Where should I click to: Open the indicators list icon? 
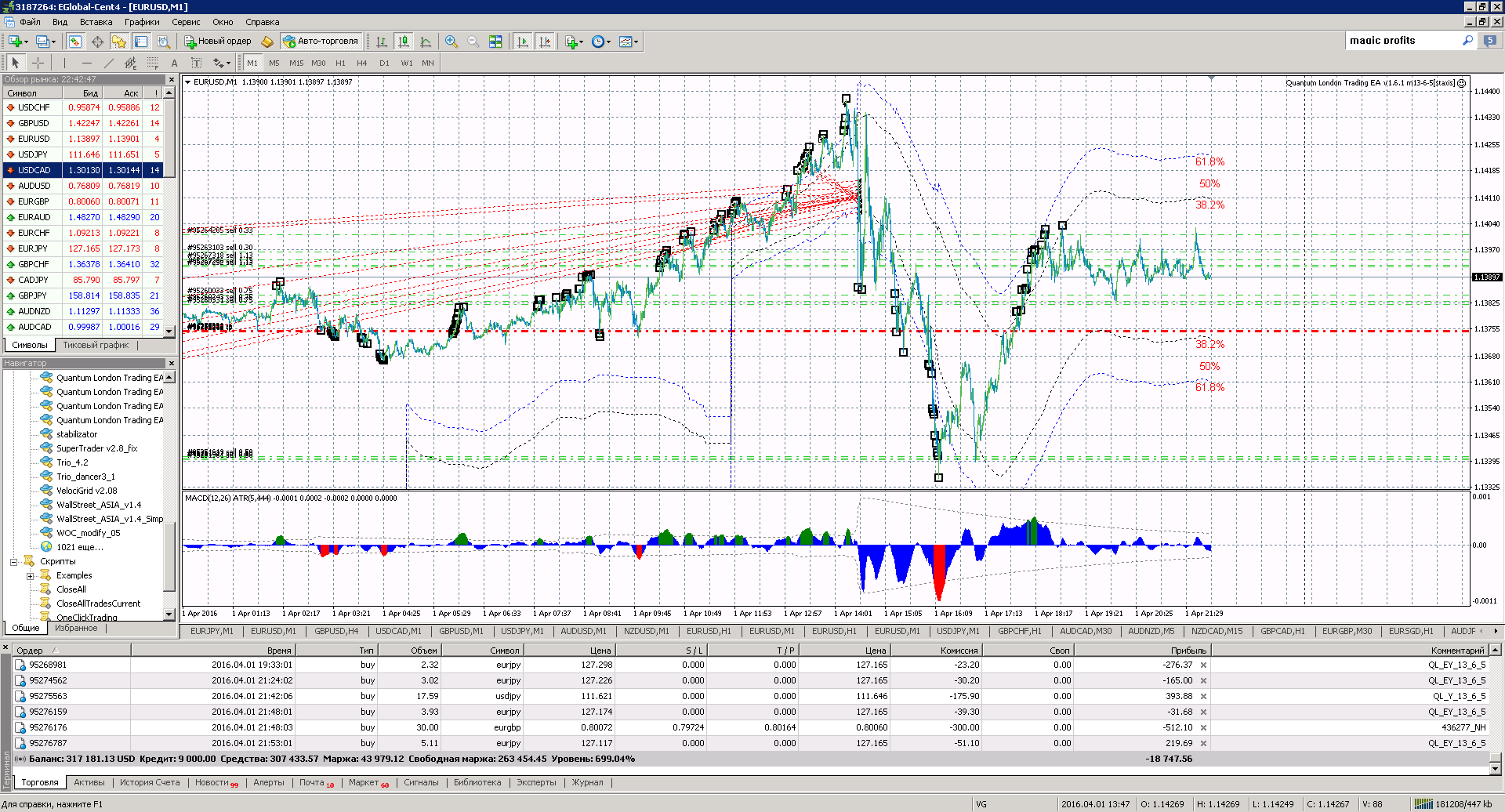pyautogui.click(x=571, y=42)
